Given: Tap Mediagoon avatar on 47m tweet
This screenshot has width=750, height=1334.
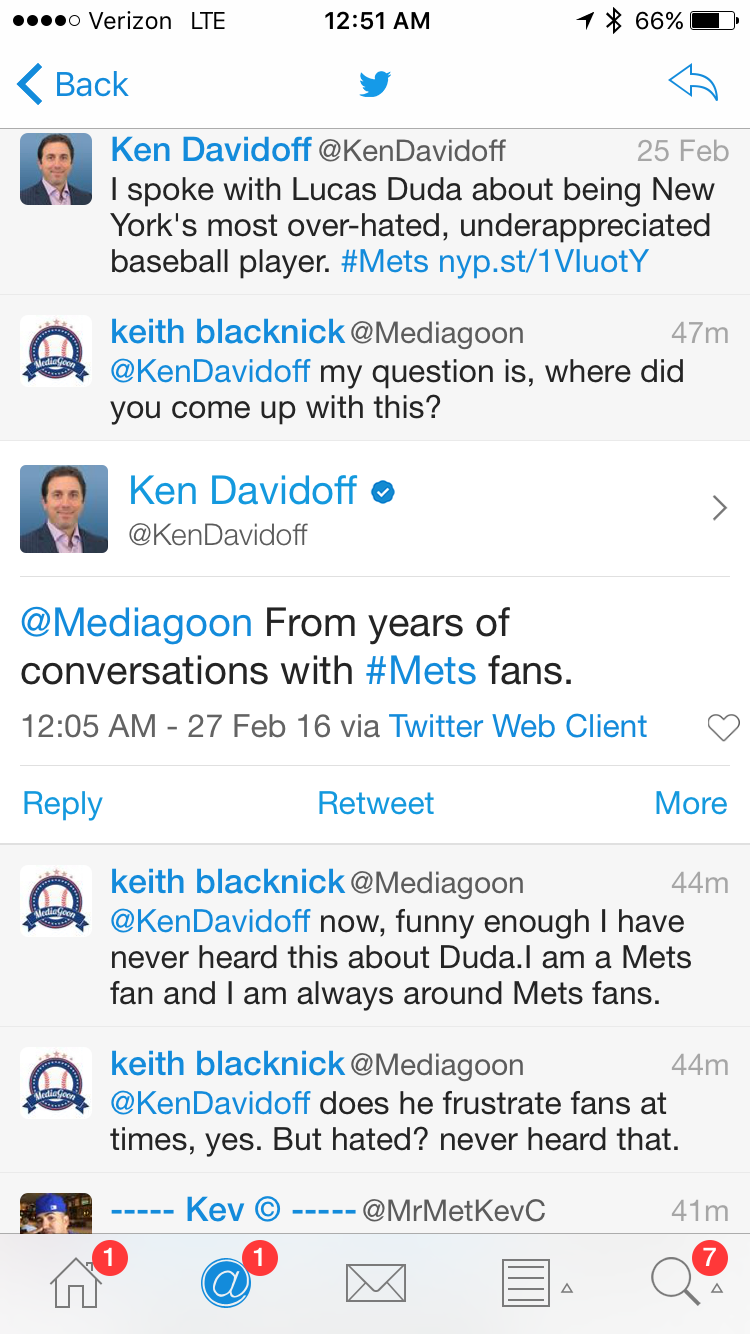Looking at the screenshot, I should click(x=56, y=351).
